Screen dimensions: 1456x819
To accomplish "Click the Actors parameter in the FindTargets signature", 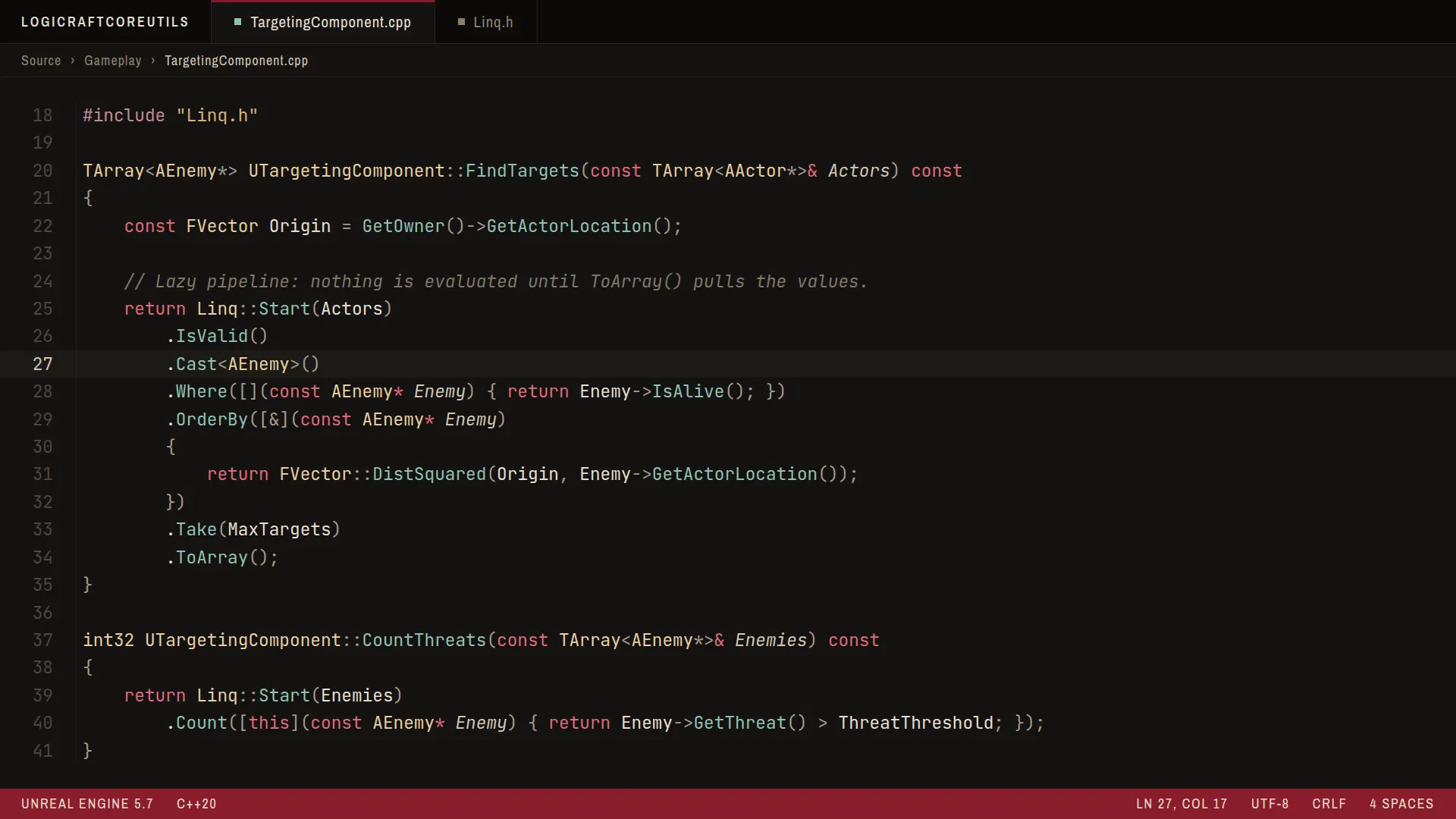I will coord(858,171).
